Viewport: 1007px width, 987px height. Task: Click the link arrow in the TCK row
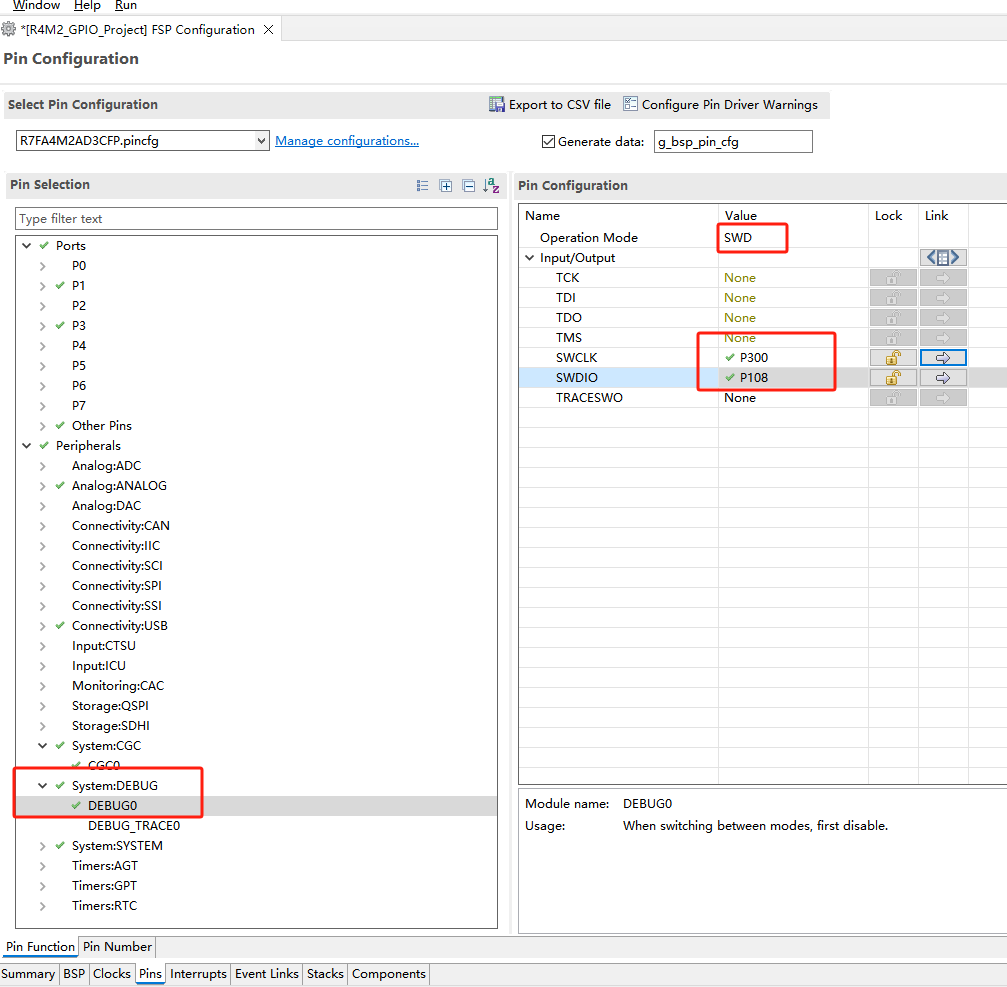pyautogui.click(x=943, y=277)
